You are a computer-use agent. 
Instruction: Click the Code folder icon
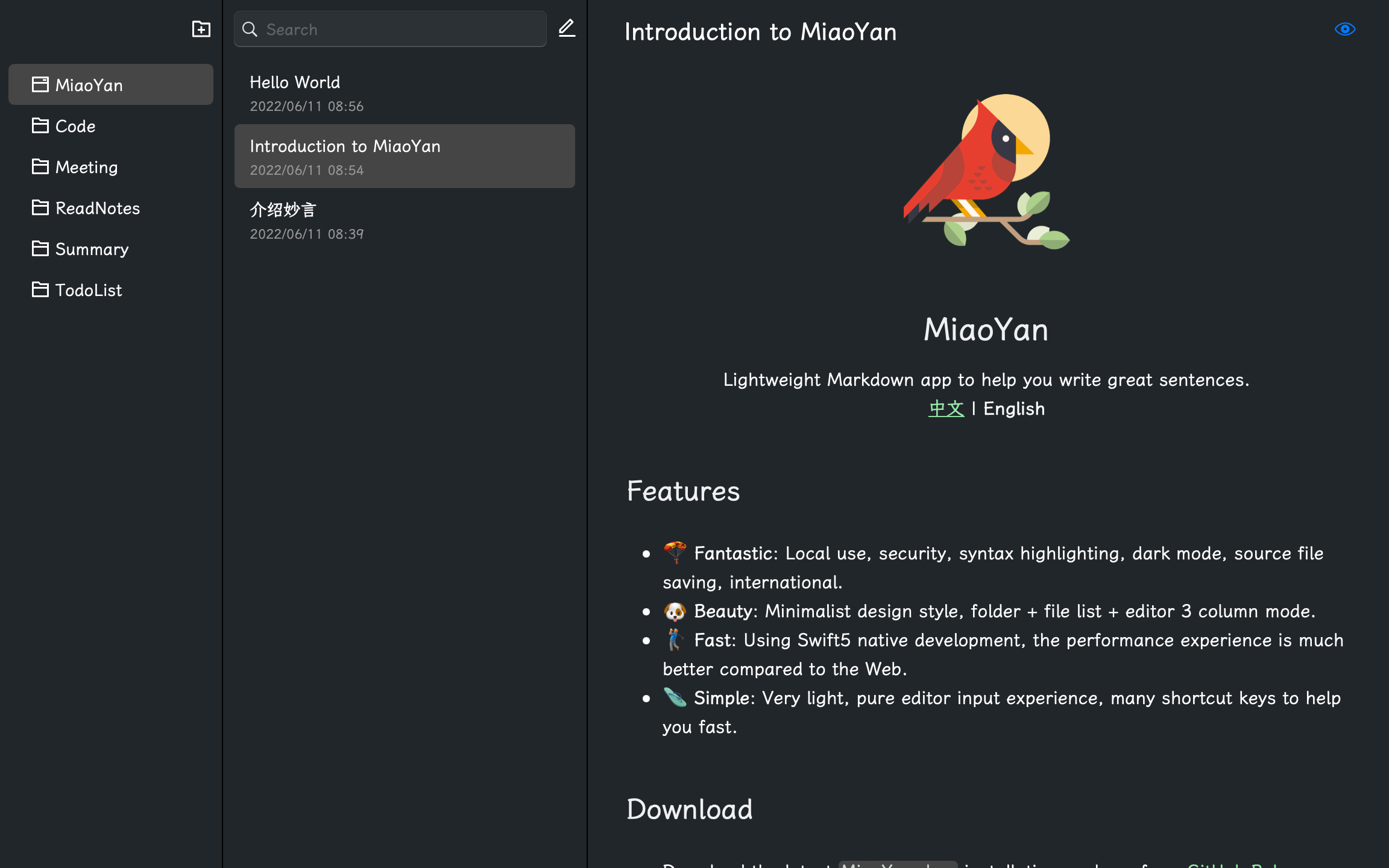[x=40, y=125]
